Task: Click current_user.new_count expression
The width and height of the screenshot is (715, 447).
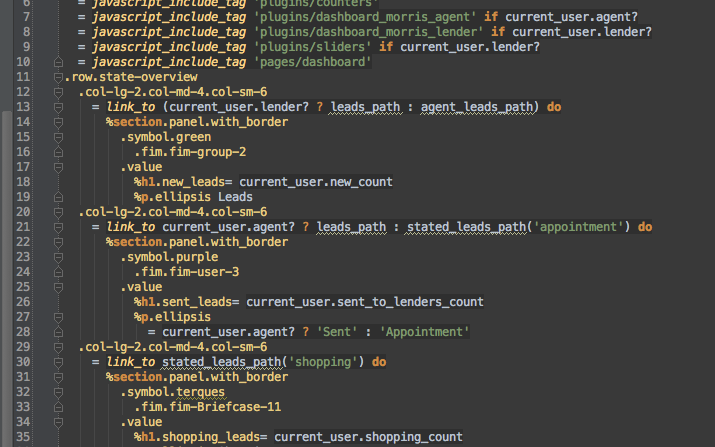Action: pyautogui.click(x=316, y=182)
